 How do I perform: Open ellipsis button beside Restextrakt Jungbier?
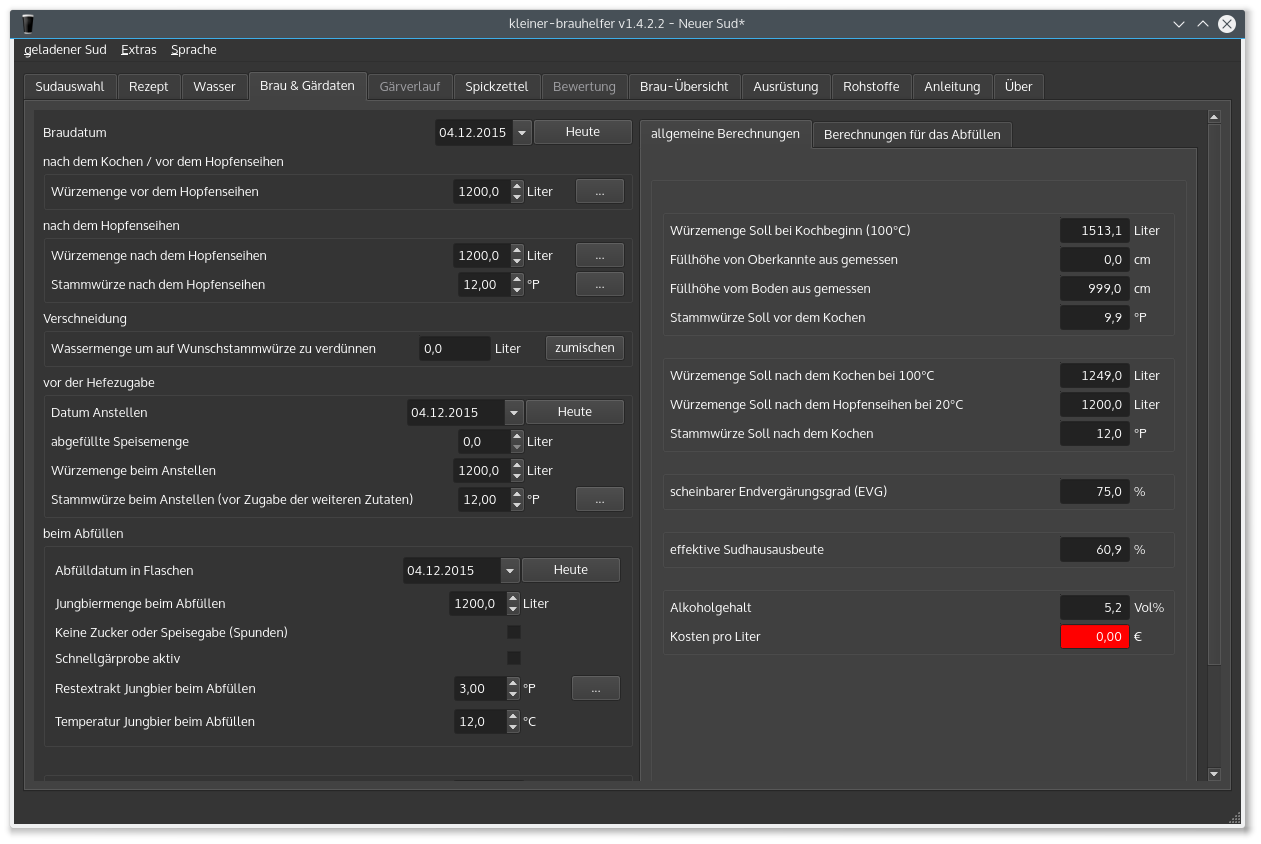point(595,688)
